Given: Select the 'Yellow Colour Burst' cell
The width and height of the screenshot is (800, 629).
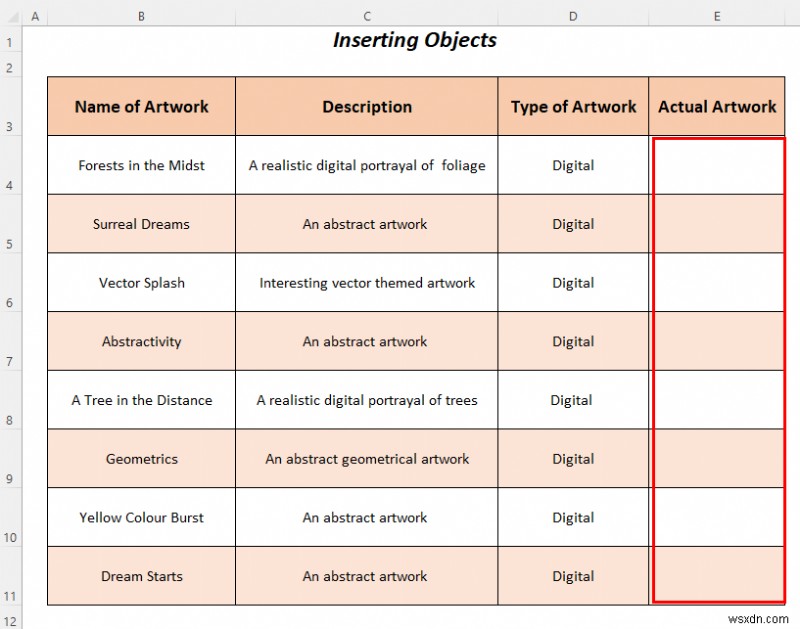Looking at the screenshot, I should (141, 517).
